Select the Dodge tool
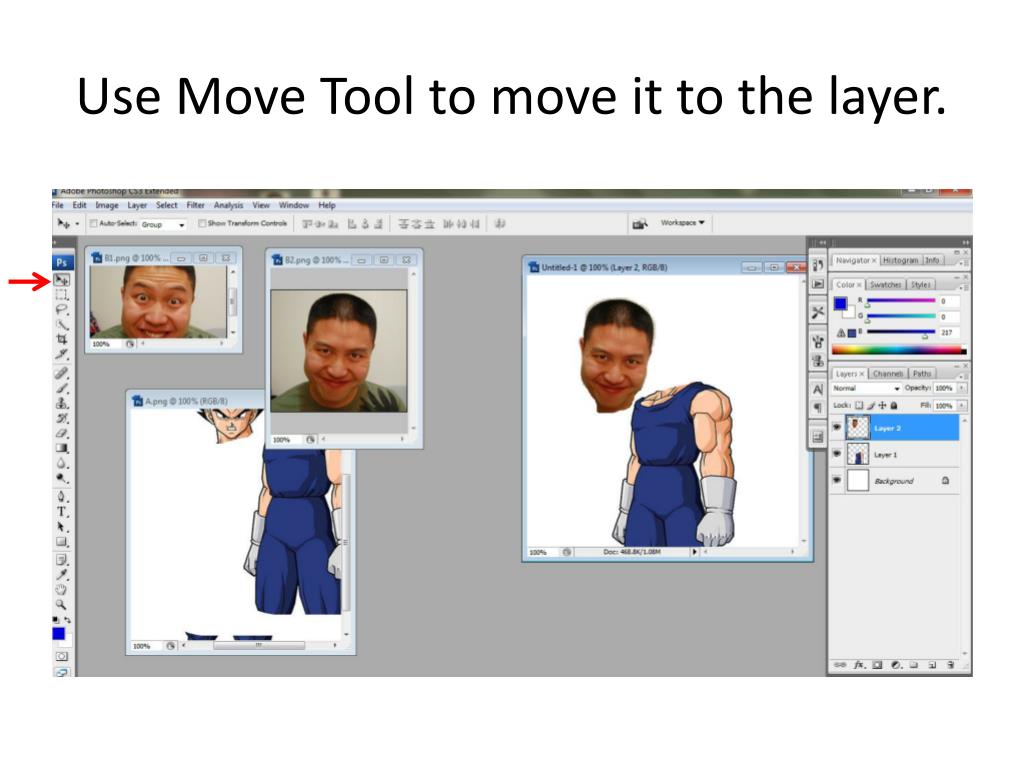The image size is (1024, 768). (x=61, y=478)
